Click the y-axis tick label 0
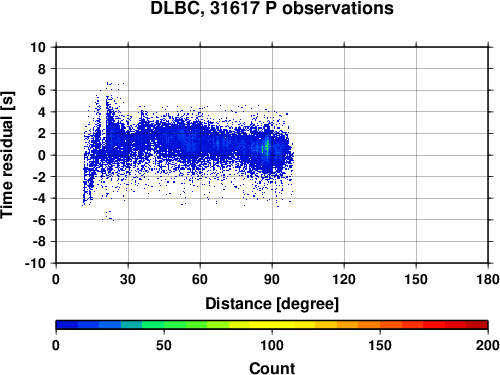The image size is (500, 375). click(42, 155)
